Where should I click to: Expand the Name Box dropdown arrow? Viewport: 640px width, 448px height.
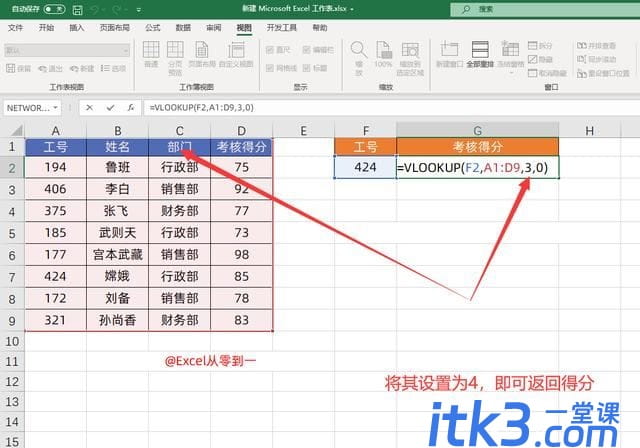tap(56, 108)
